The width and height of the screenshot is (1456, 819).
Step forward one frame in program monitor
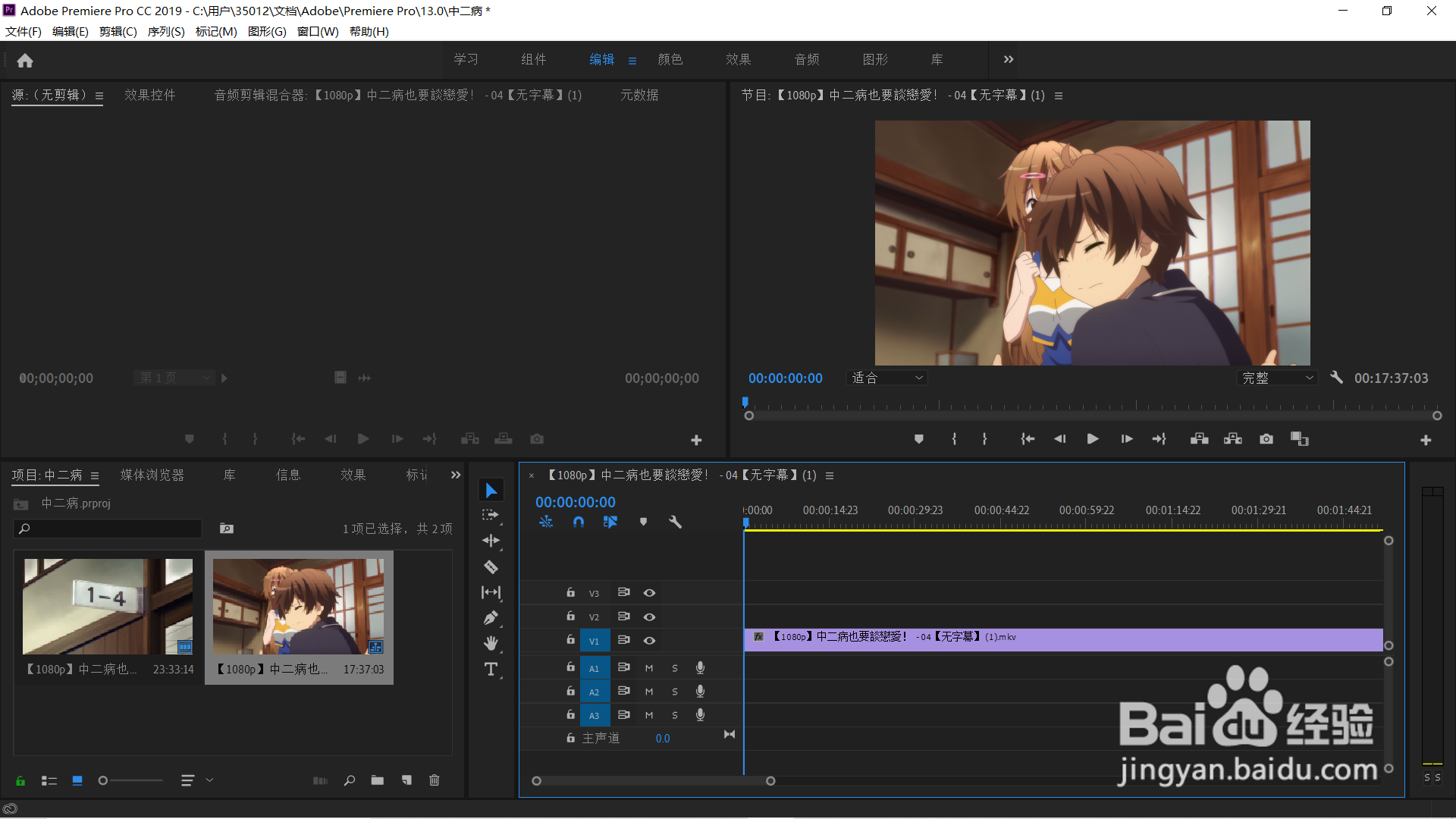(1127, 439)
